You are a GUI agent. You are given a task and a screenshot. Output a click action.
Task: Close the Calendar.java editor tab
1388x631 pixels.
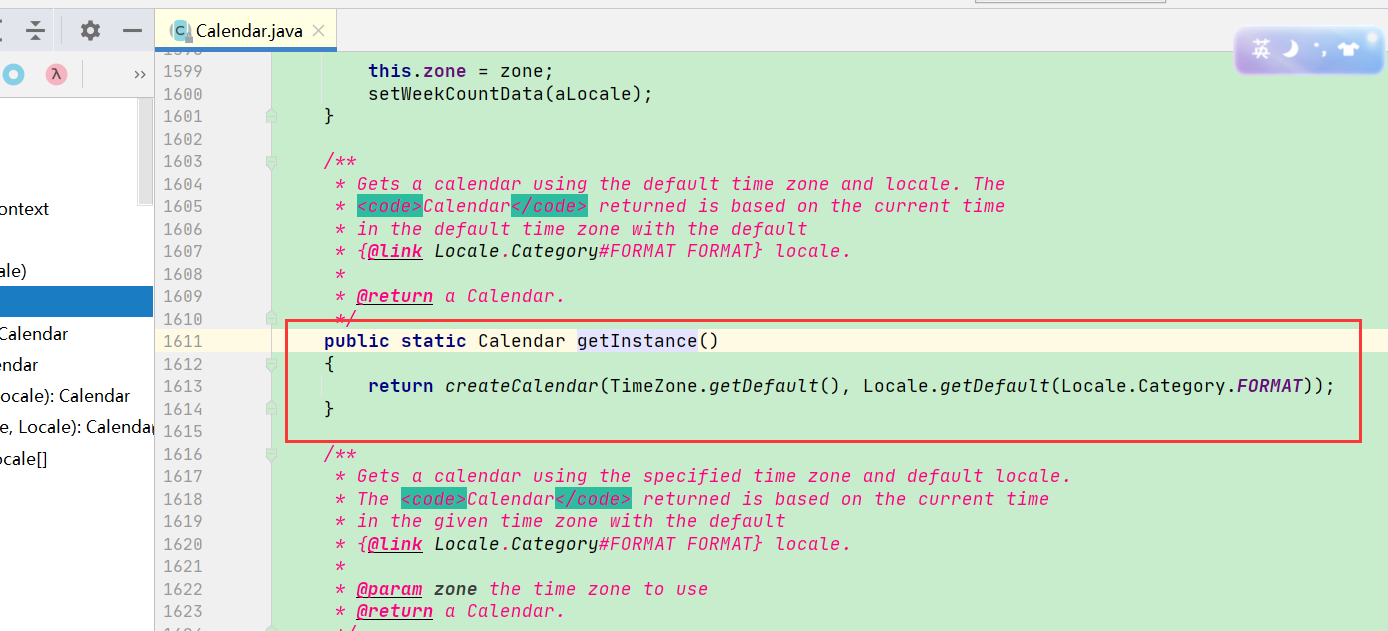click(x=319, y=31)
